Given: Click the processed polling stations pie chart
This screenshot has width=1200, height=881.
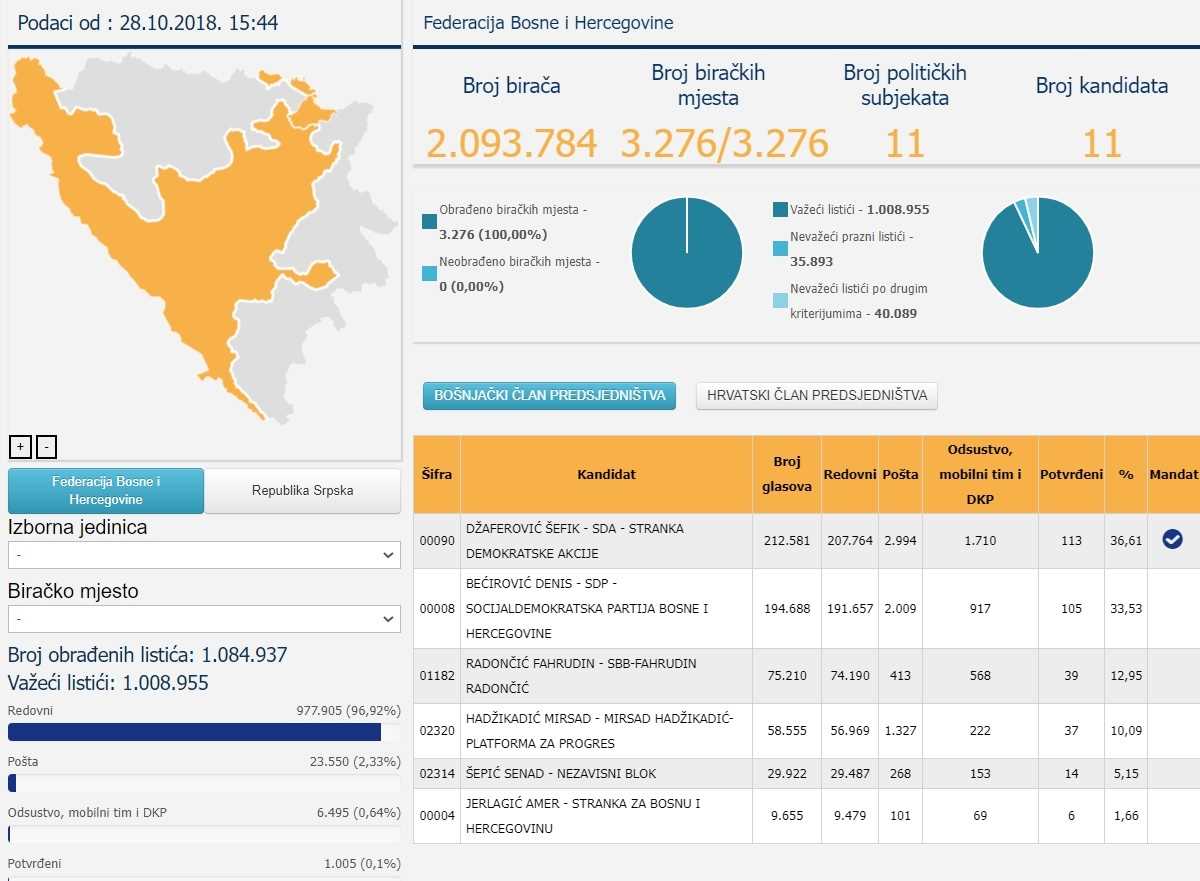Looking at the screenshot, I should click(x=687, y=253).
